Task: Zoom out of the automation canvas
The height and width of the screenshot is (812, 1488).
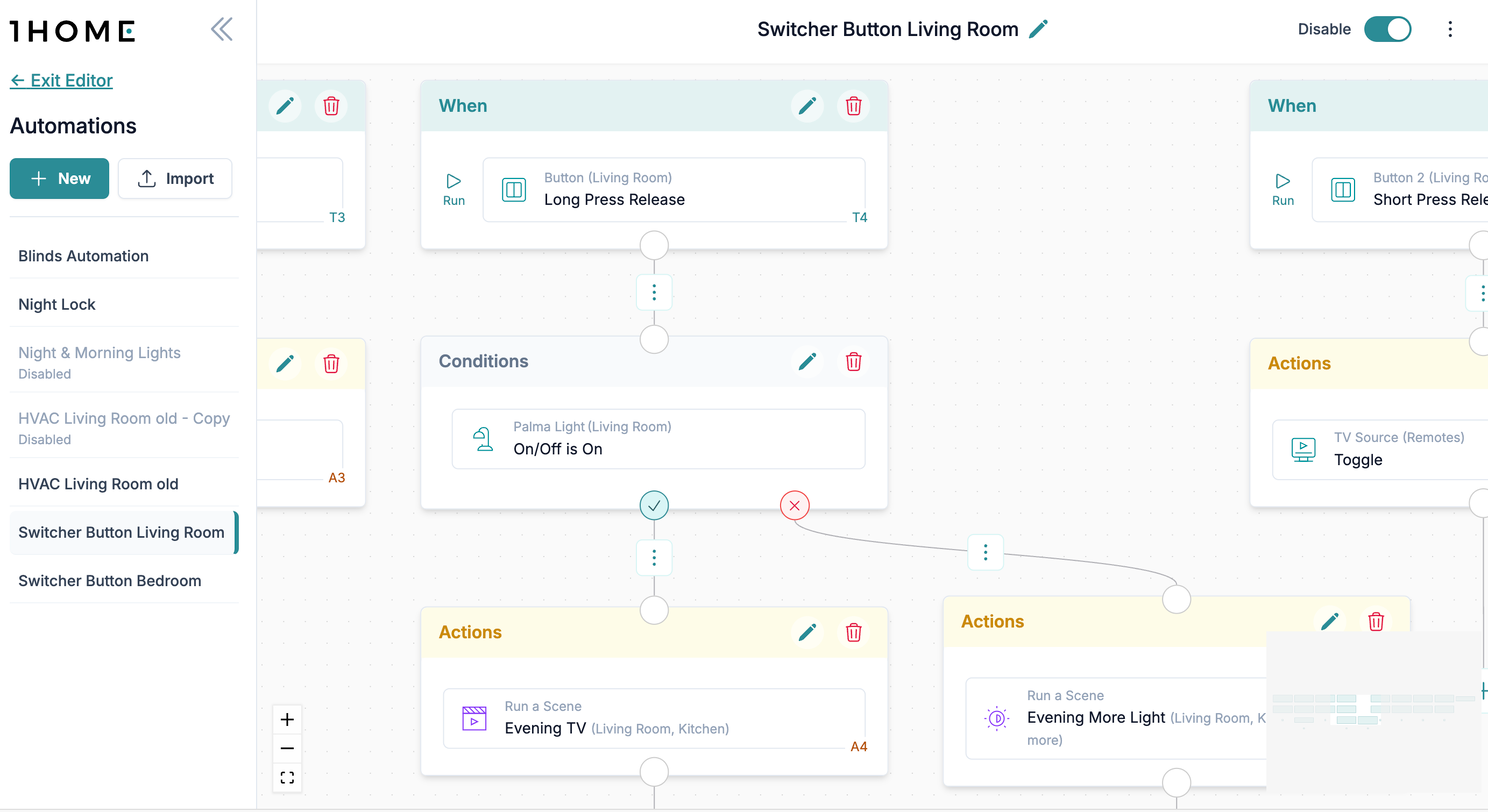Action: pos(287,748)
